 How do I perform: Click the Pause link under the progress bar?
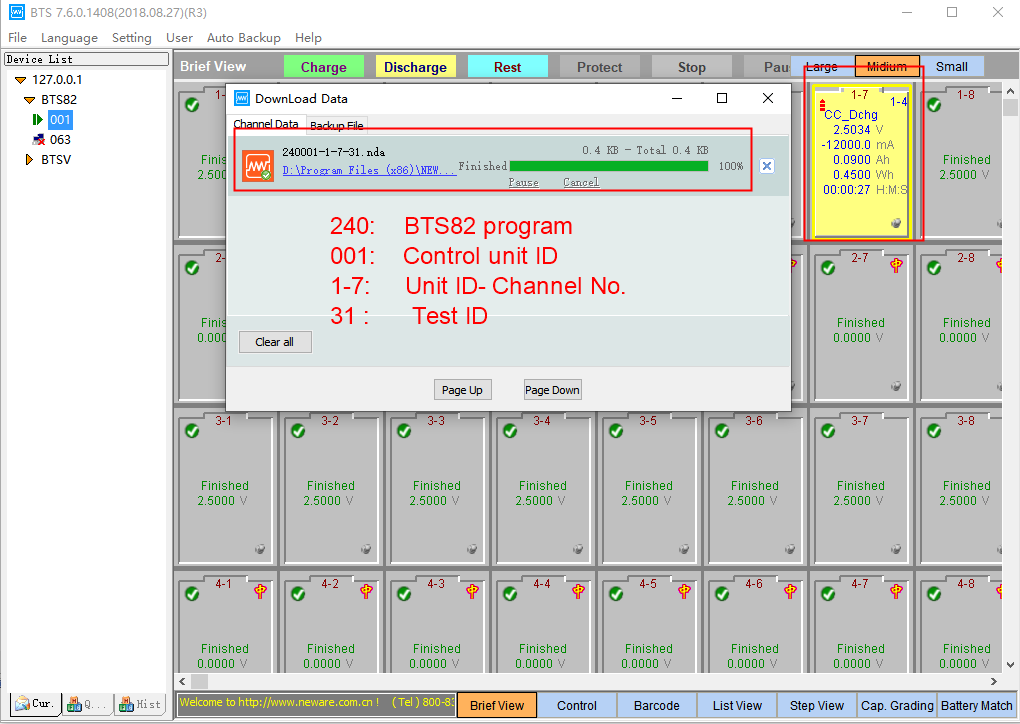[524, 183]
